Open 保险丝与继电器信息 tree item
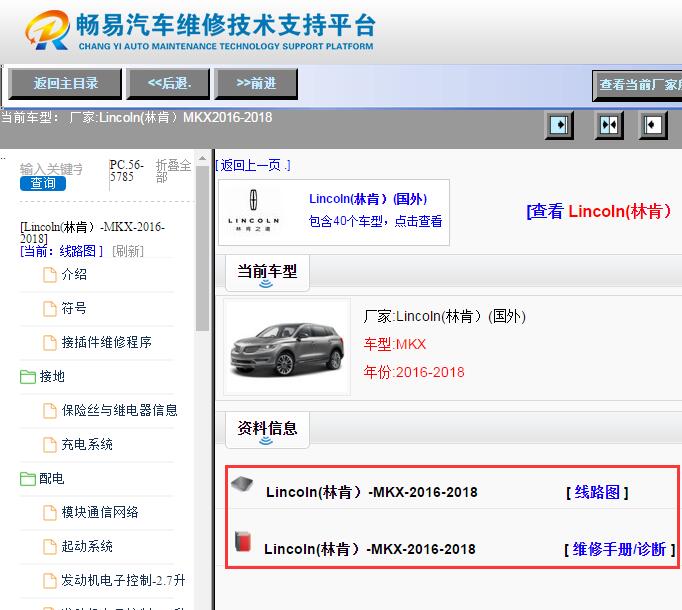Viewport: 682px width, 610px height. pos(119,410)
